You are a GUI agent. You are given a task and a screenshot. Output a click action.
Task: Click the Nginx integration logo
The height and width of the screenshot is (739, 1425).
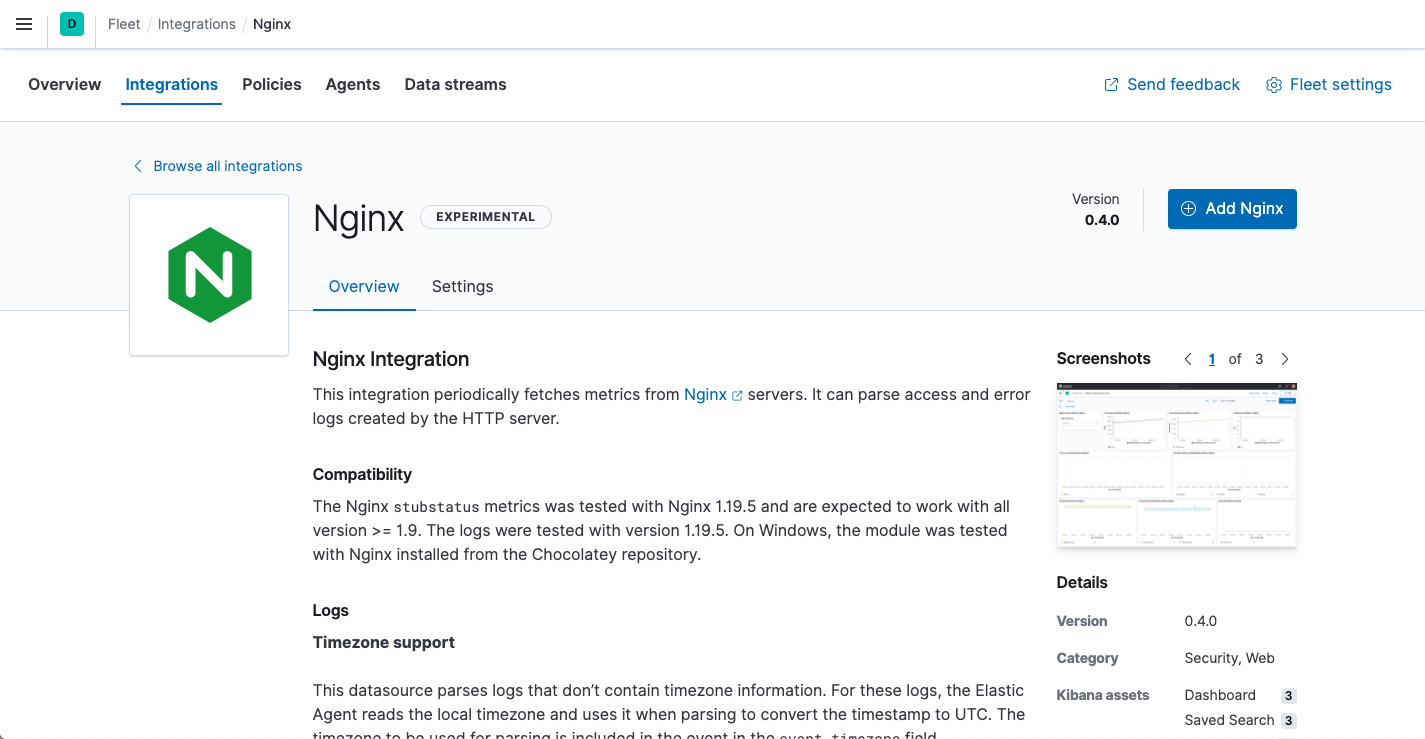(x=209, y=274)
